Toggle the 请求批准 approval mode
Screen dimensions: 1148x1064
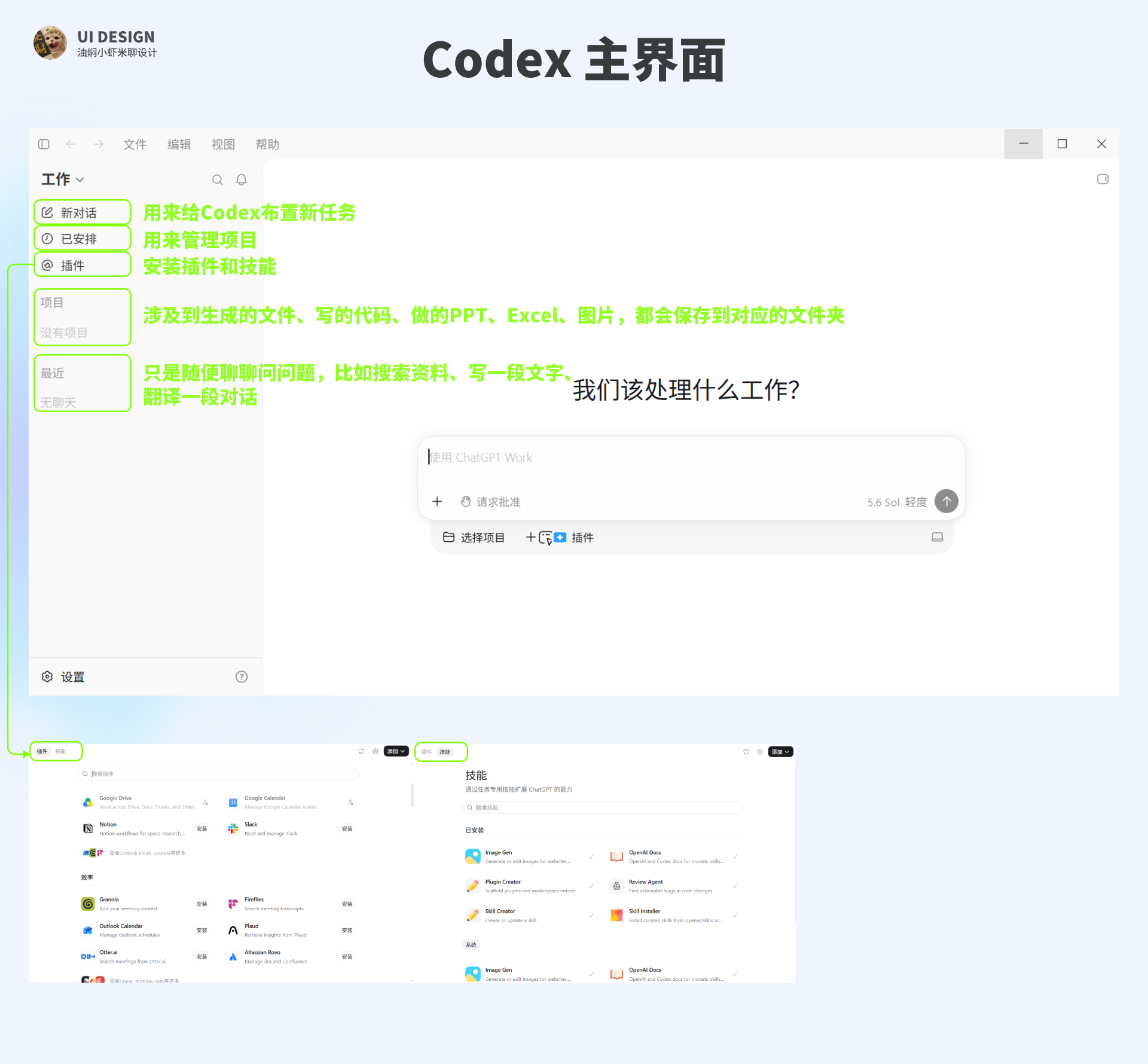click(x=490, y=502)
